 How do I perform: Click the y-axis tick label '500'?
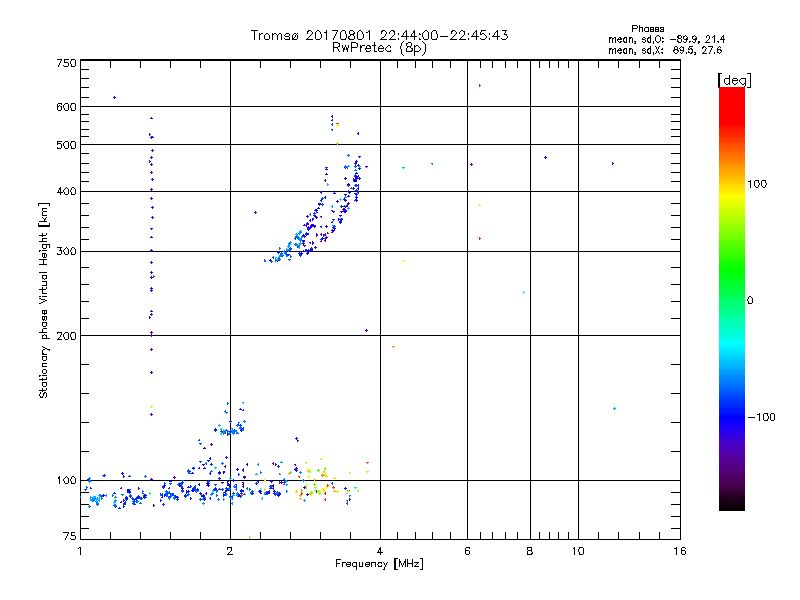coord(66,145)
